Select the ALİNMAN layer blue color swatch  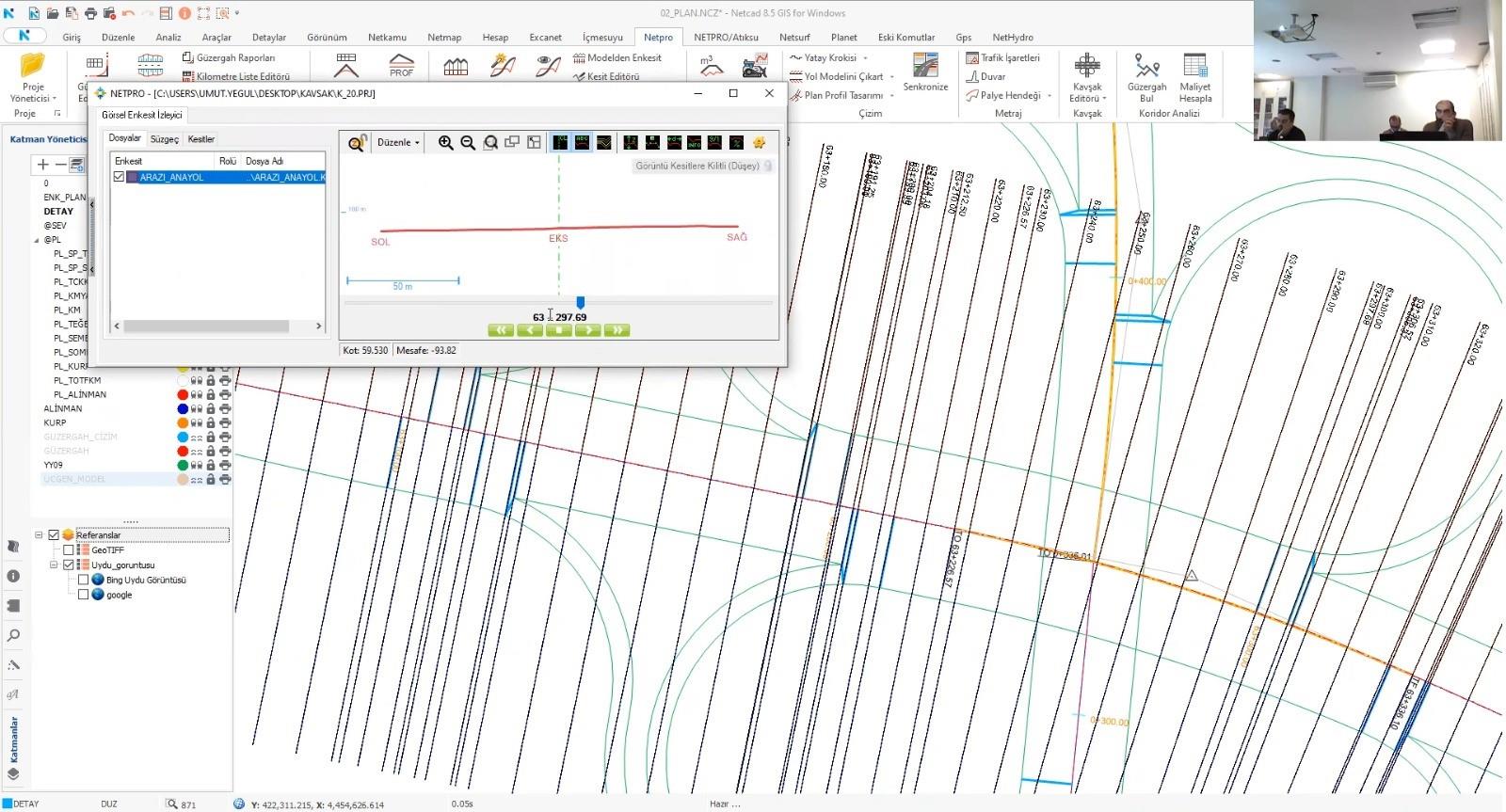[183, 408]
